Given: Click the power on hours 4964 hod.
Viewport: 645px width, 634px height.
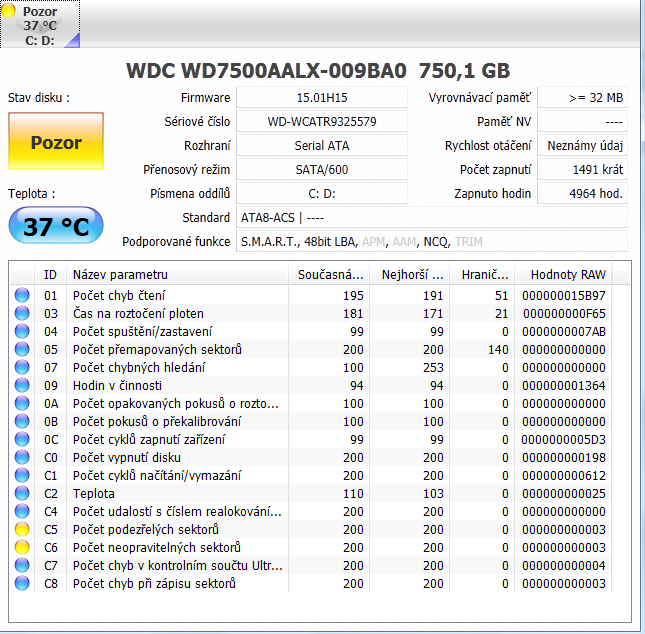Looking at the screenshot, I should tap(582, 193).
